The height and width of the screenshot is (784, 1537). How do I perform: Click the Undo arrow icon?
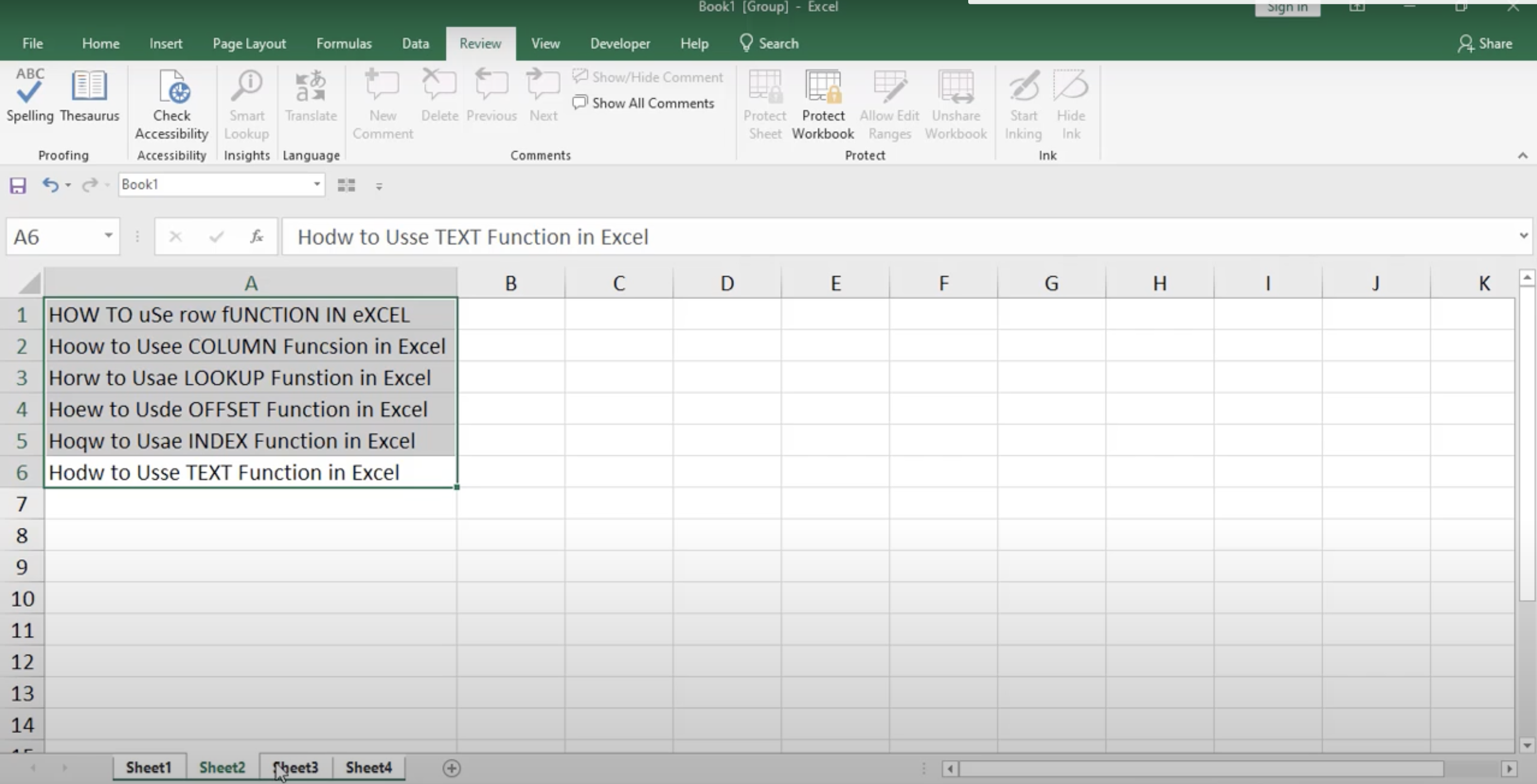coord(50,185)
